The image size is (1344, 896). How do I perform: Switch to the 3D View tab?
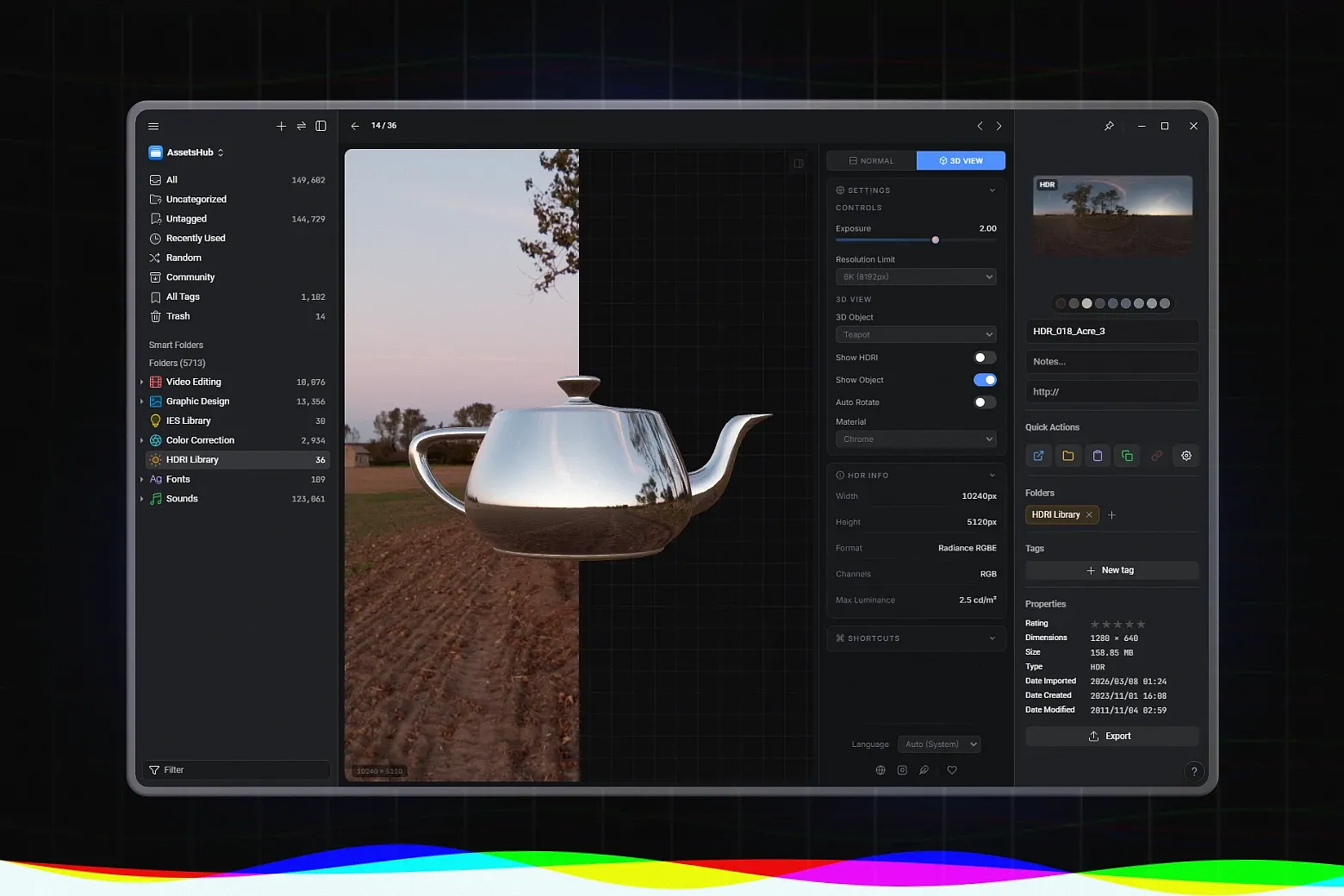point(961,160)
